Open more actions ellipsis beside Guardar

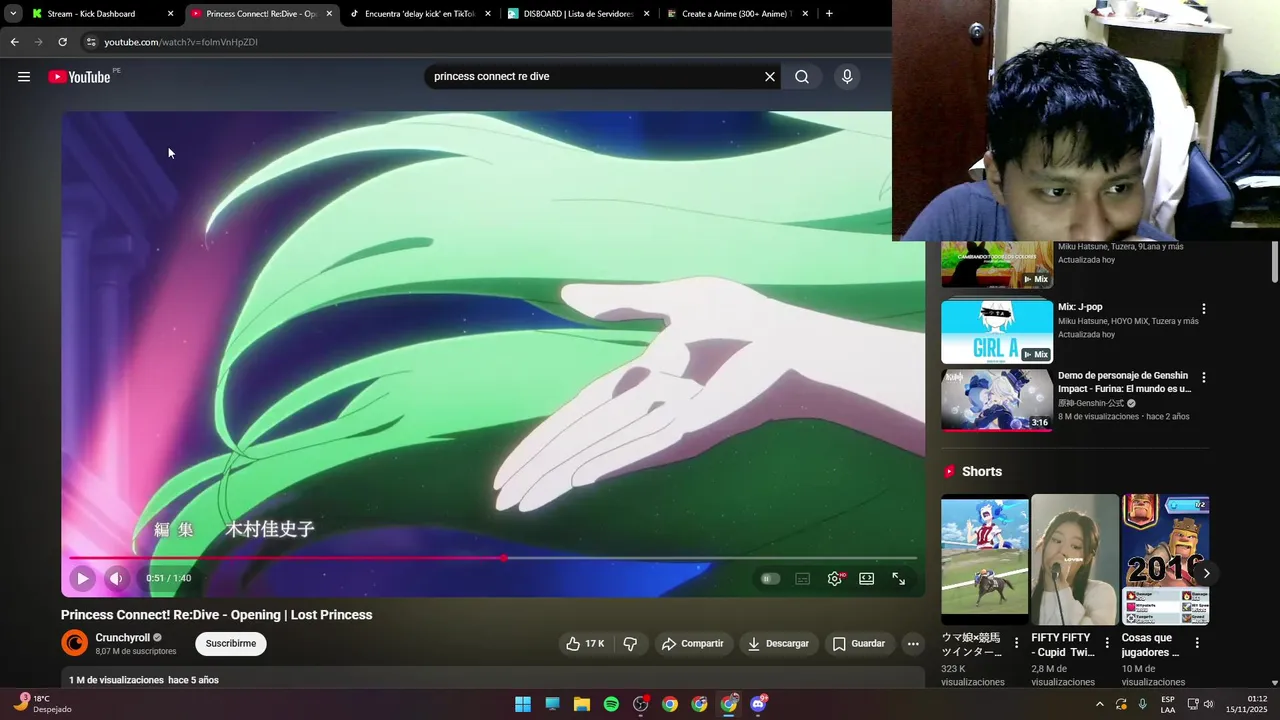pos(913,644)
